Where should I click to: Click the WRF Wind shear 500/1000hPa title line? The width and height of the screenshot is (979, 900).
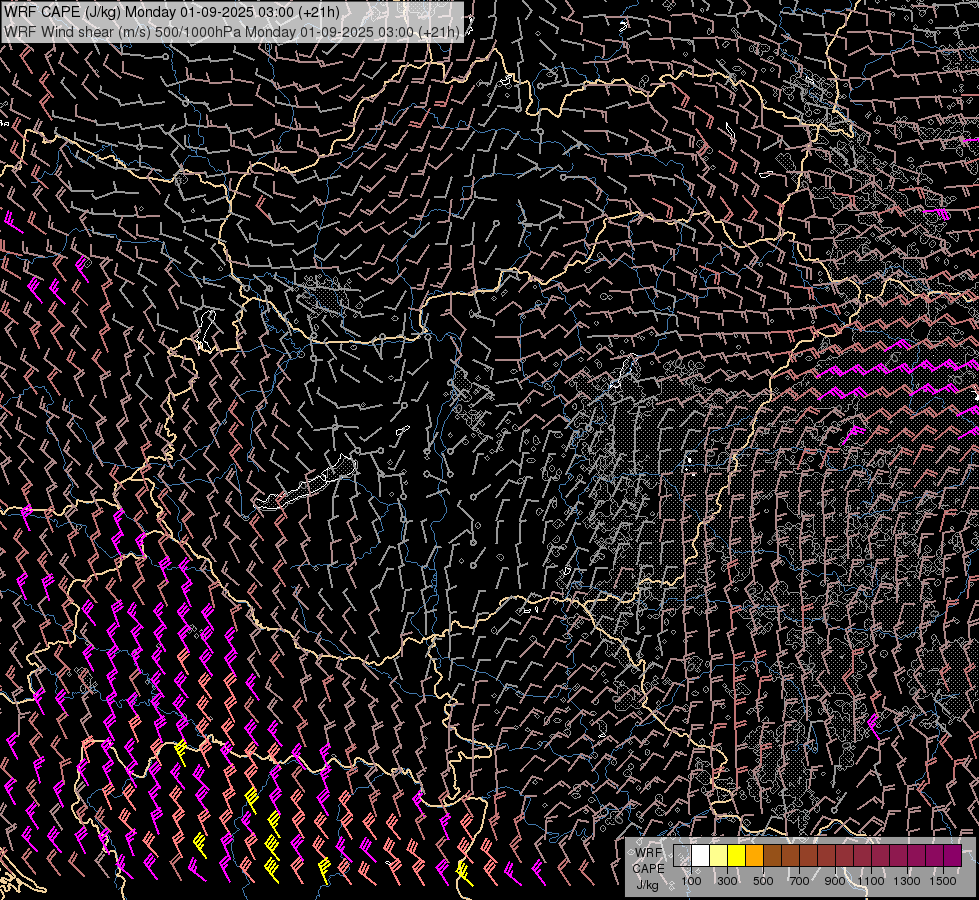pos(232,31)
